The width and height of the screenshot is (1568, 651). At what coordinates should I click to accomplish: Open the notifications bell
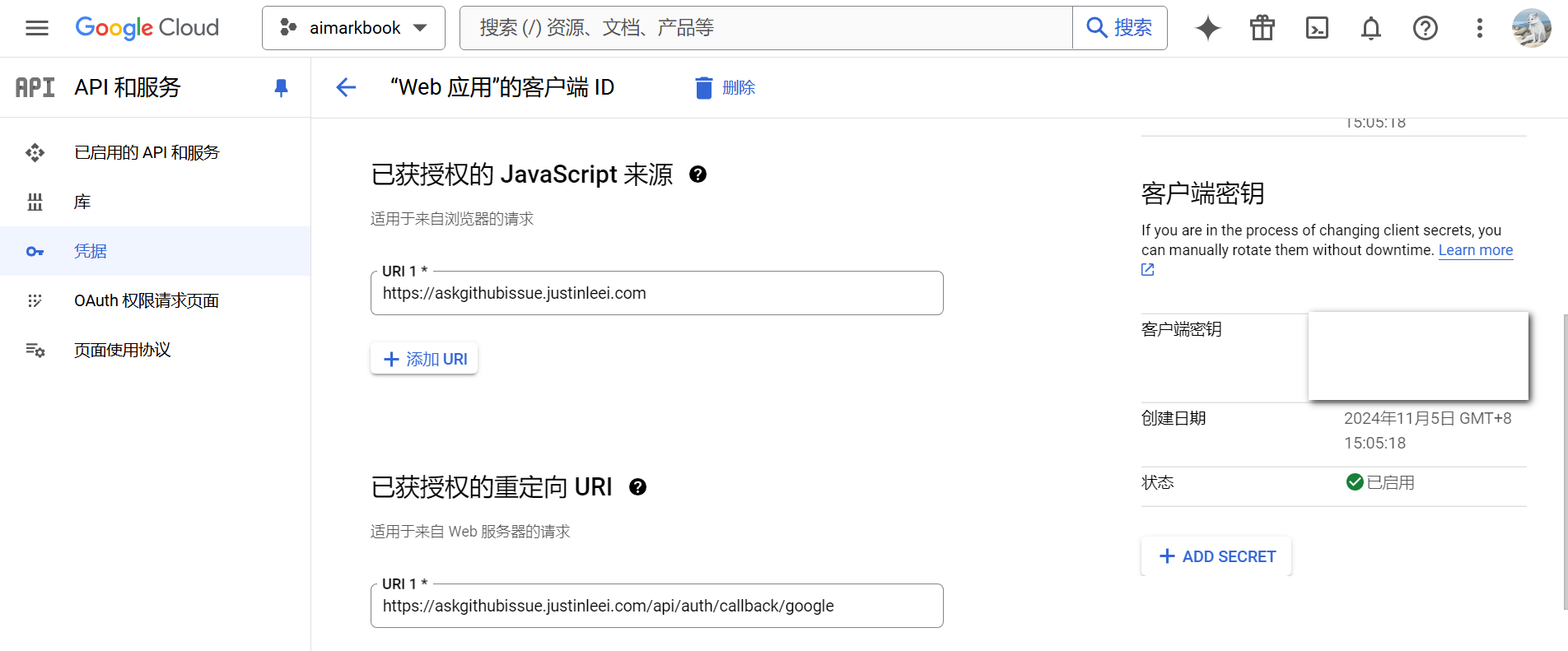click(x=1370, y=28)
